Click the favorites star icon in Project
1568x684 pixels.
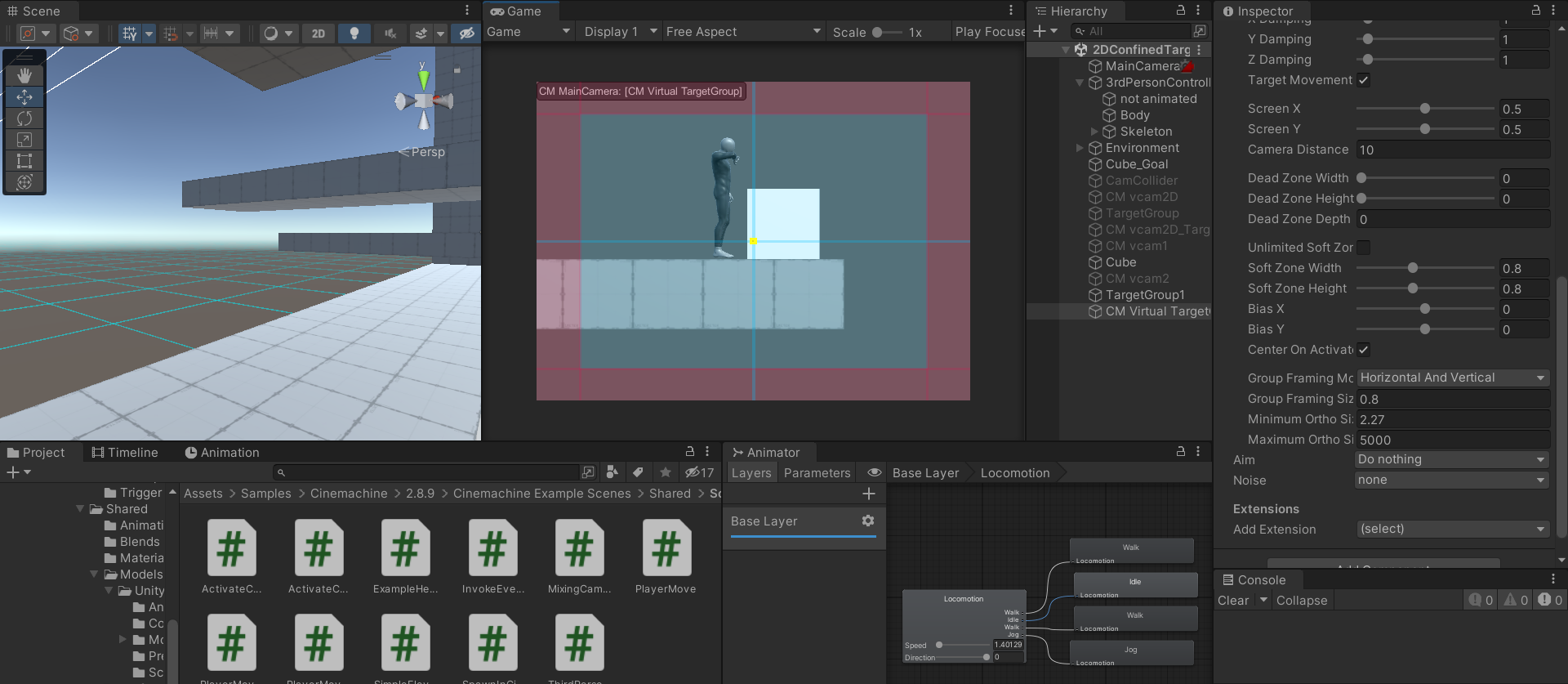[x=666, y=472]
